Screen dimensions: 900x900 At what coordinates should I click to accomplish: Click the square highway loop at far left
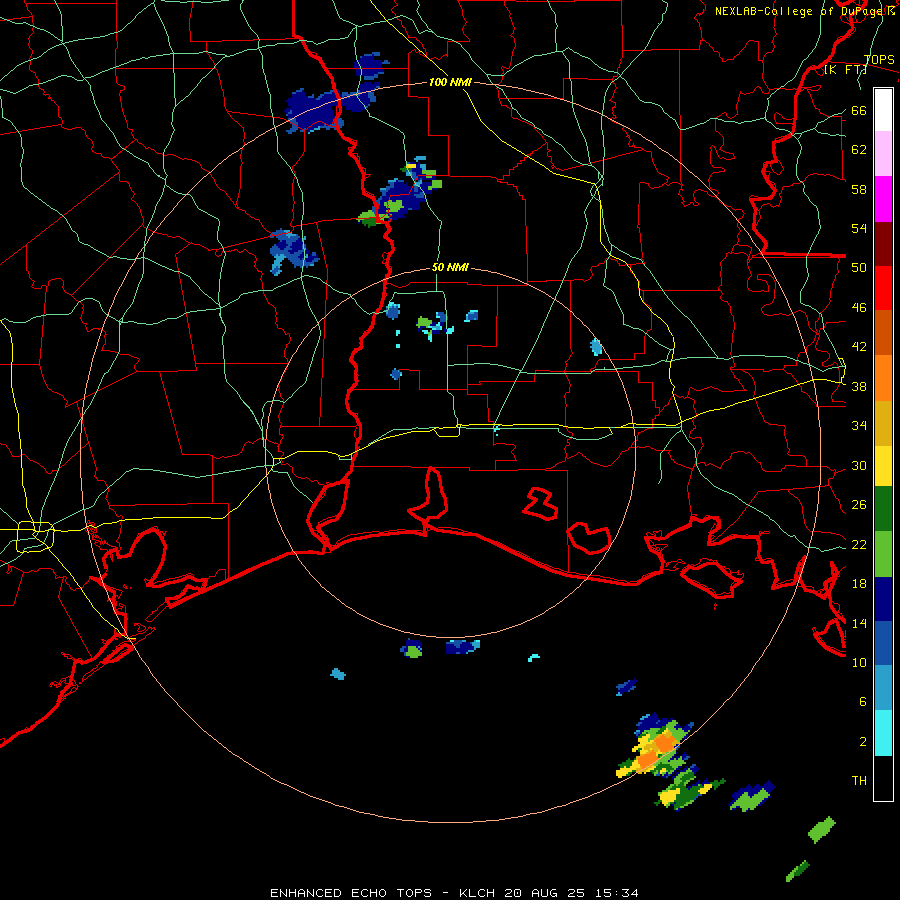click(35, 537)
